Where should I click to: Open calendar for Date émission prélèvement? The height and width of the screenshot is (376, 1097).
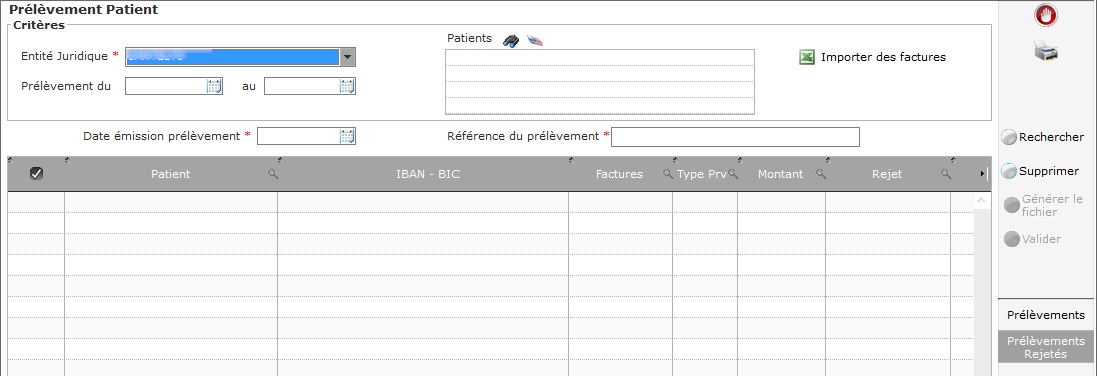click(347, 137)
